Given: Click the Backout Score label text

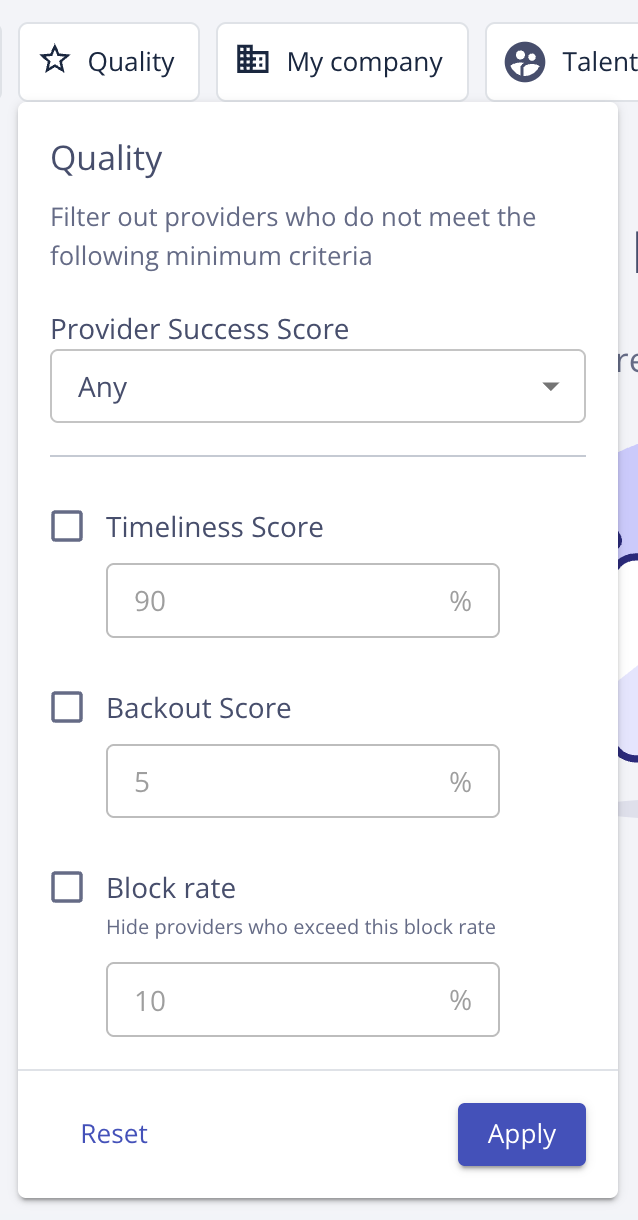Looking at the screenshot, I should (199, 708).
